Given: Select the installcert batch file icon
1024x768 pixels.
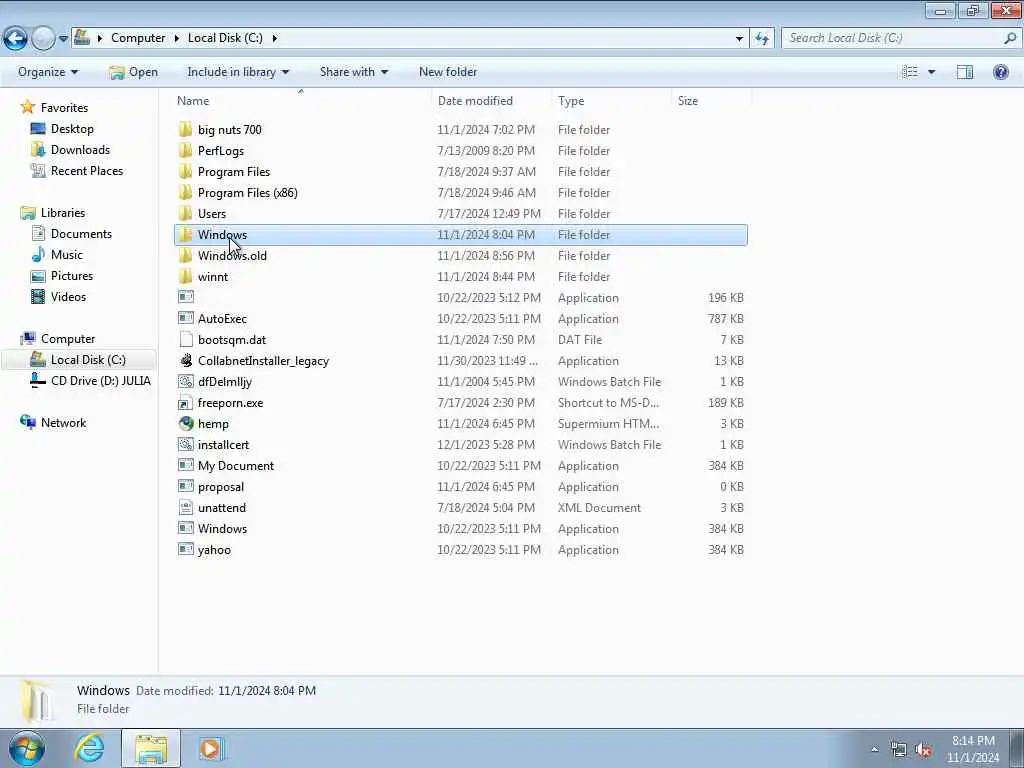Looking at the screenshot, I should (x=185, y=444).
